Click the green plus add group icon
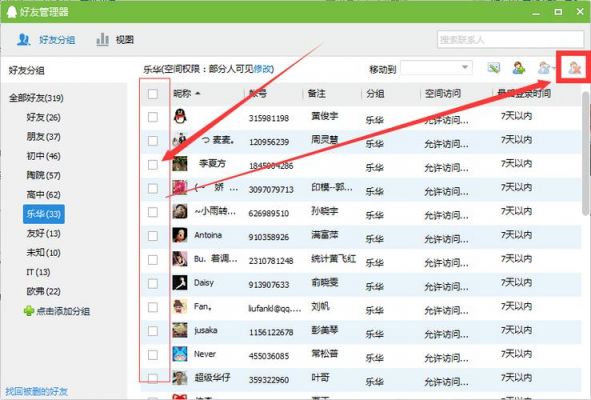Image resolution: width=591 pixels, height=400 pixels. [29, 311]
